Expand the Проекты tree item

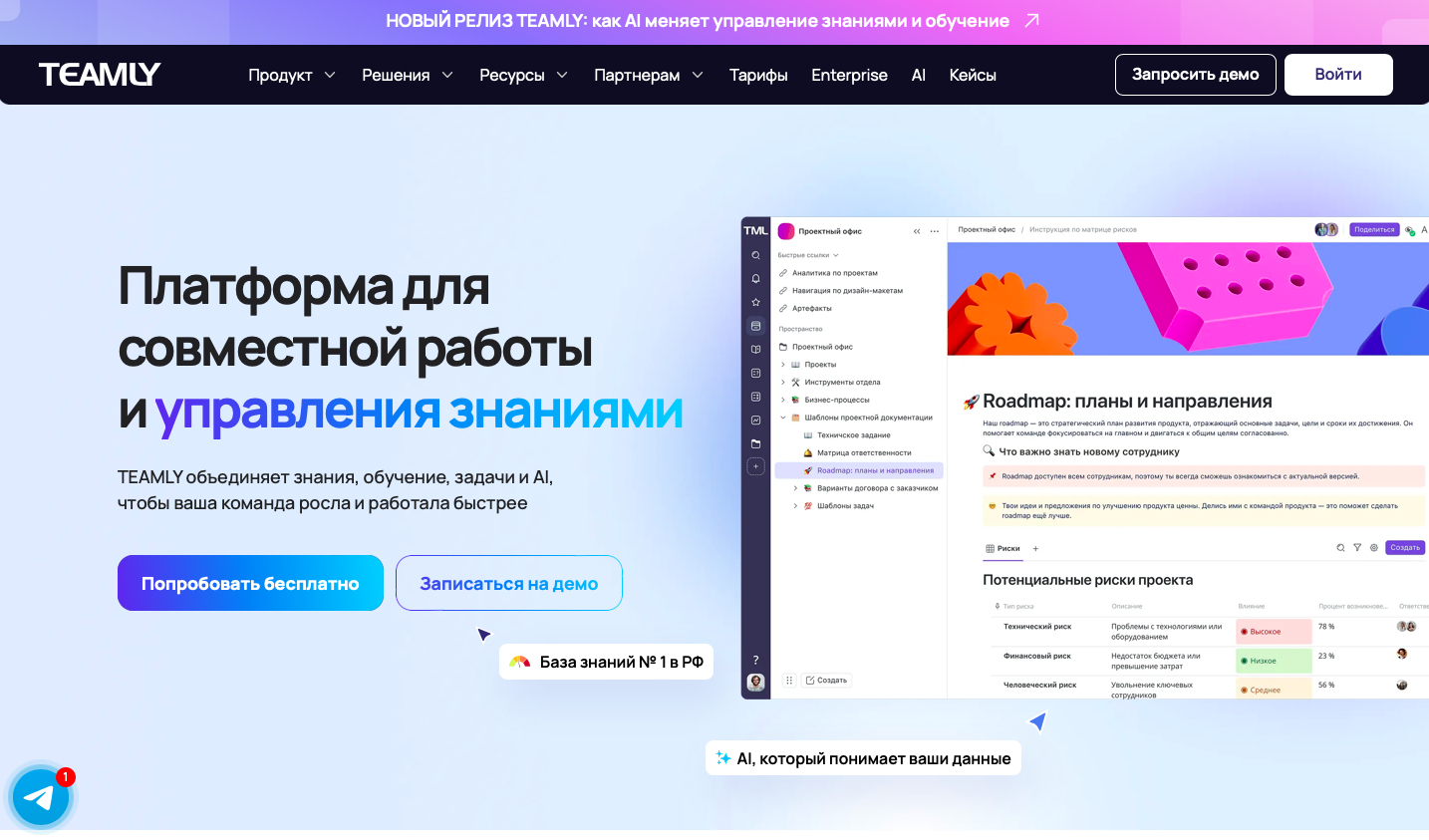[785, 364]
